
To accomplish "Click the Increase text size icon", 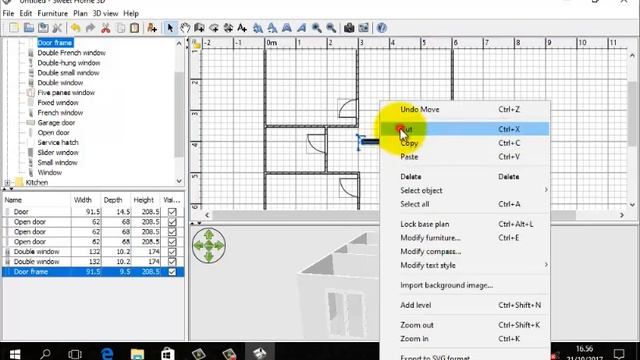I will click(258, 28).
